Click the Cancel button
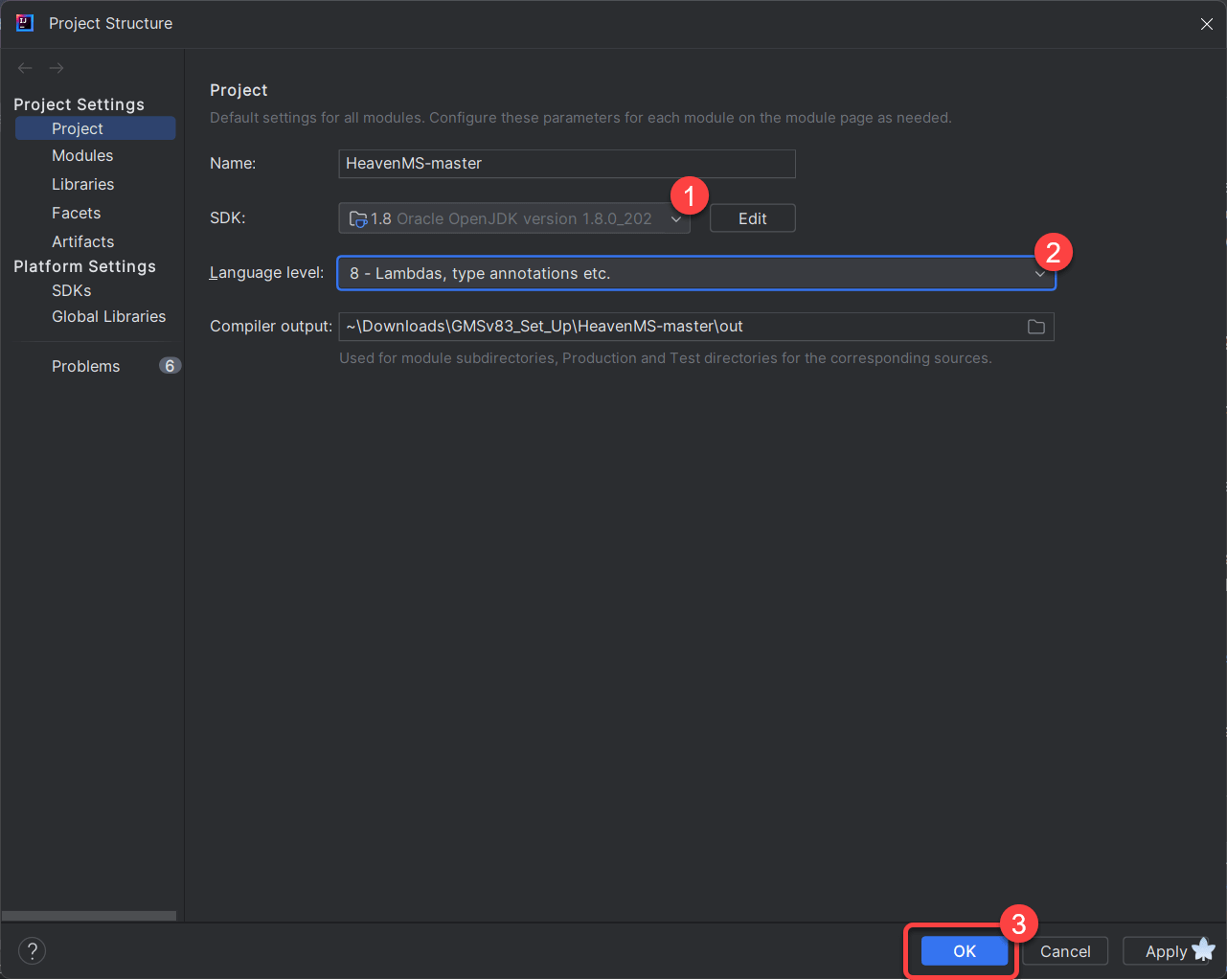 click(1065, 951)
